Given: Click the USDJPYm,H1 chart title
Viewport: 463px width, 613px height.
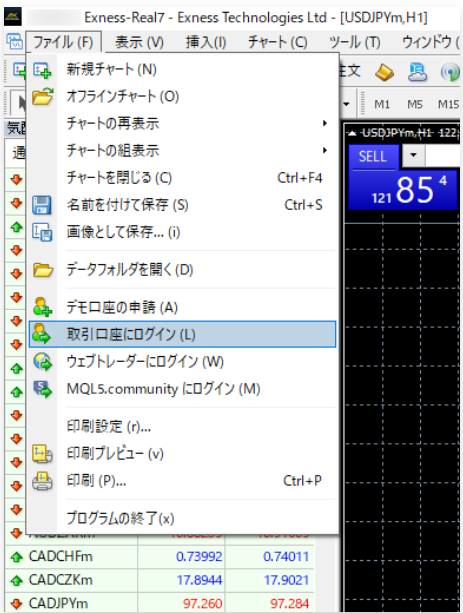Looking at the screenshot, I should 395,133.
